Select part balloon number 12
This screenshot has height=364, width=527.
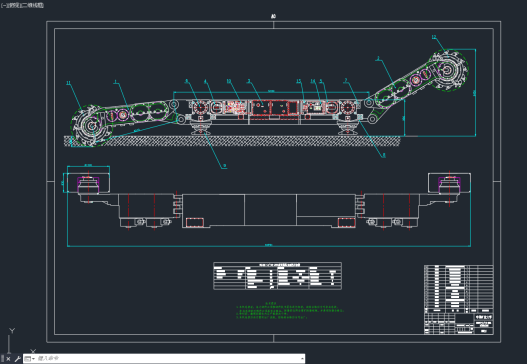coord(434,37)
